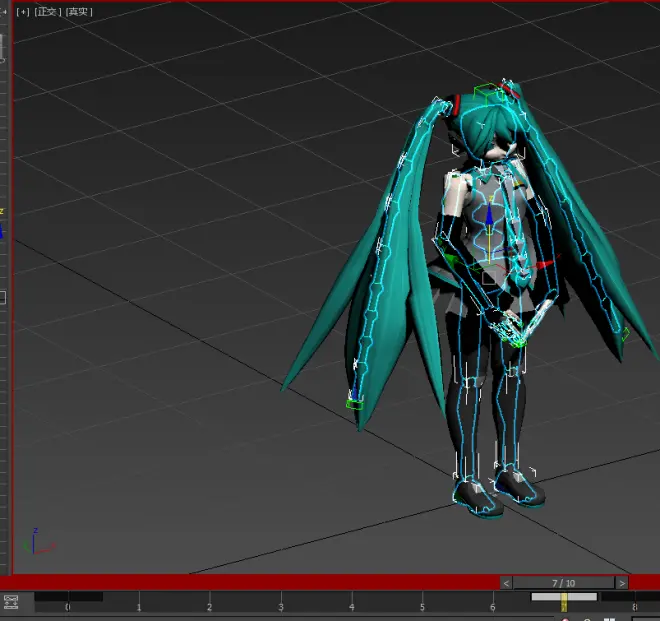The width and height of the screenshot is (660, 621).
Task: Click the red axis arrow of the move gizmo
Action: pyautogui.click(x=546, y=264)
